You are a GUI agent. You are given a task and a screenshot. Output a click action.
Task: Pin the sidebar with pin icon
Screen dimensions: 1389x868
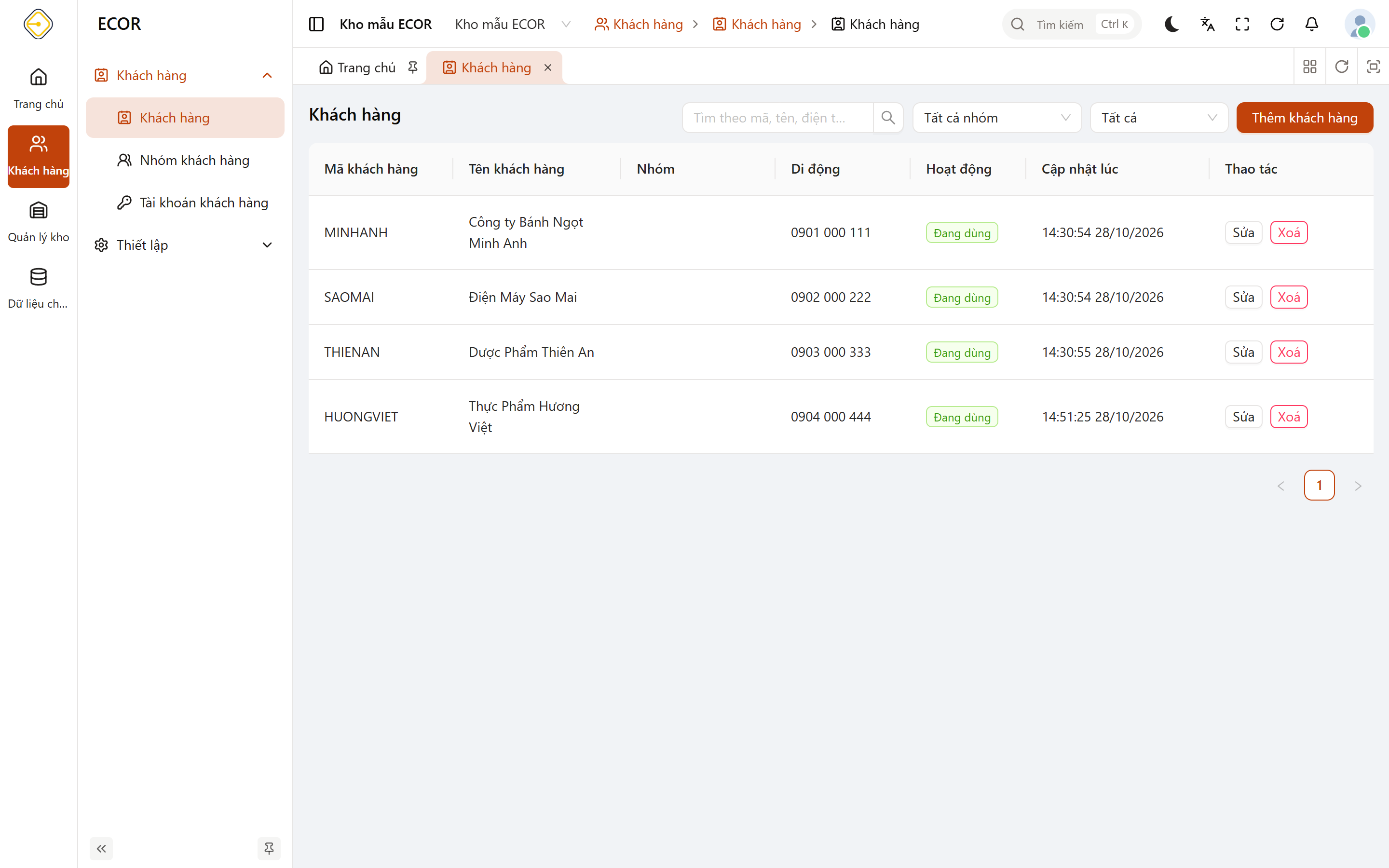(269, 849)
